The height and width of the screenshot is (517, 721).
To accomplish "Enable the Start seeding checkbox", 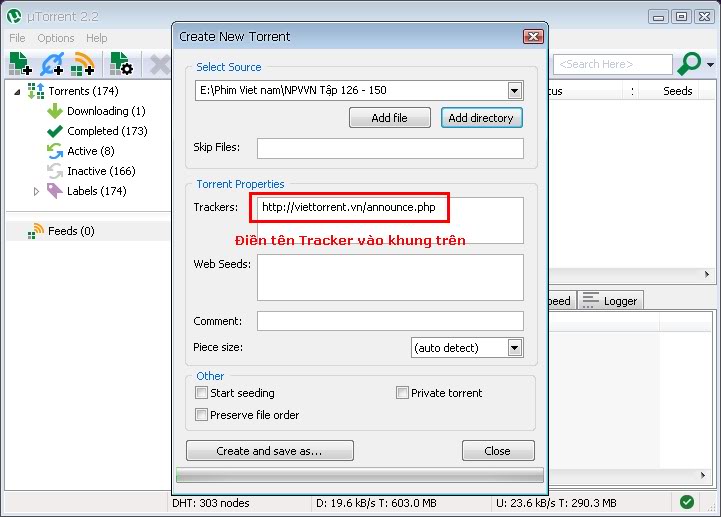I will pos(201,392).
